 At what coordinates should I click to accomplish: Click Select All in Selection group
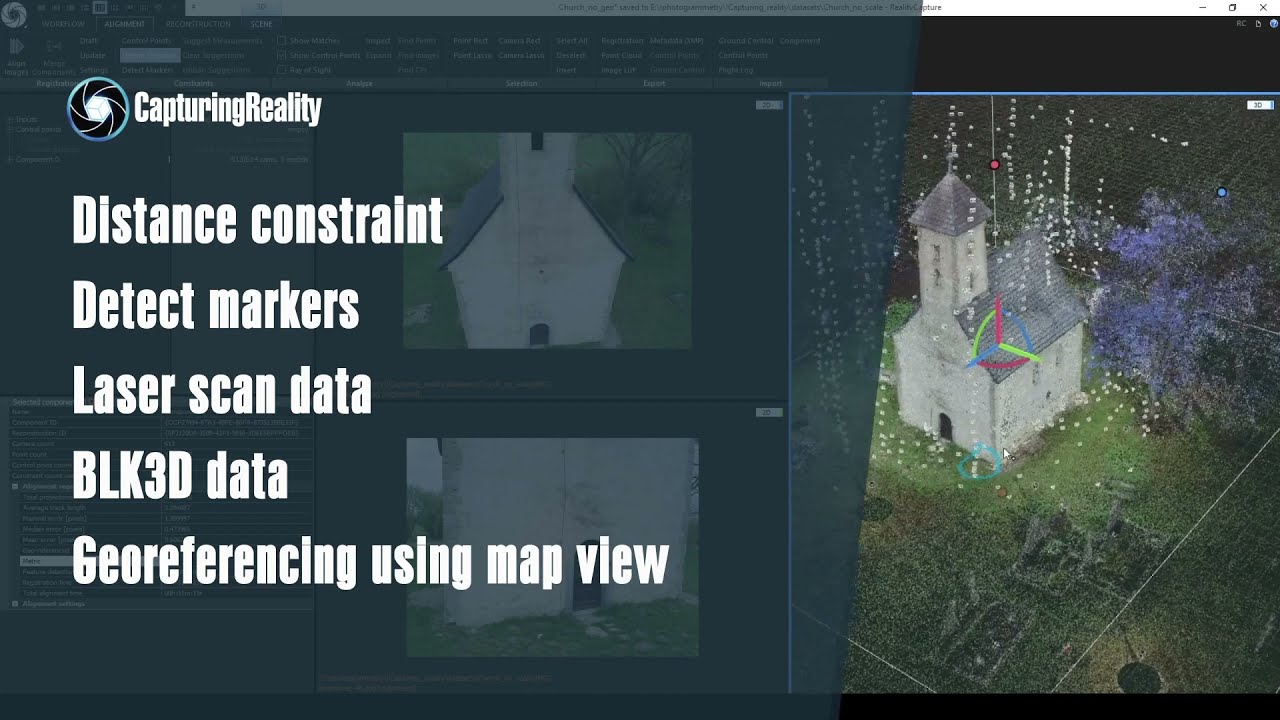[x=571, y=41]
